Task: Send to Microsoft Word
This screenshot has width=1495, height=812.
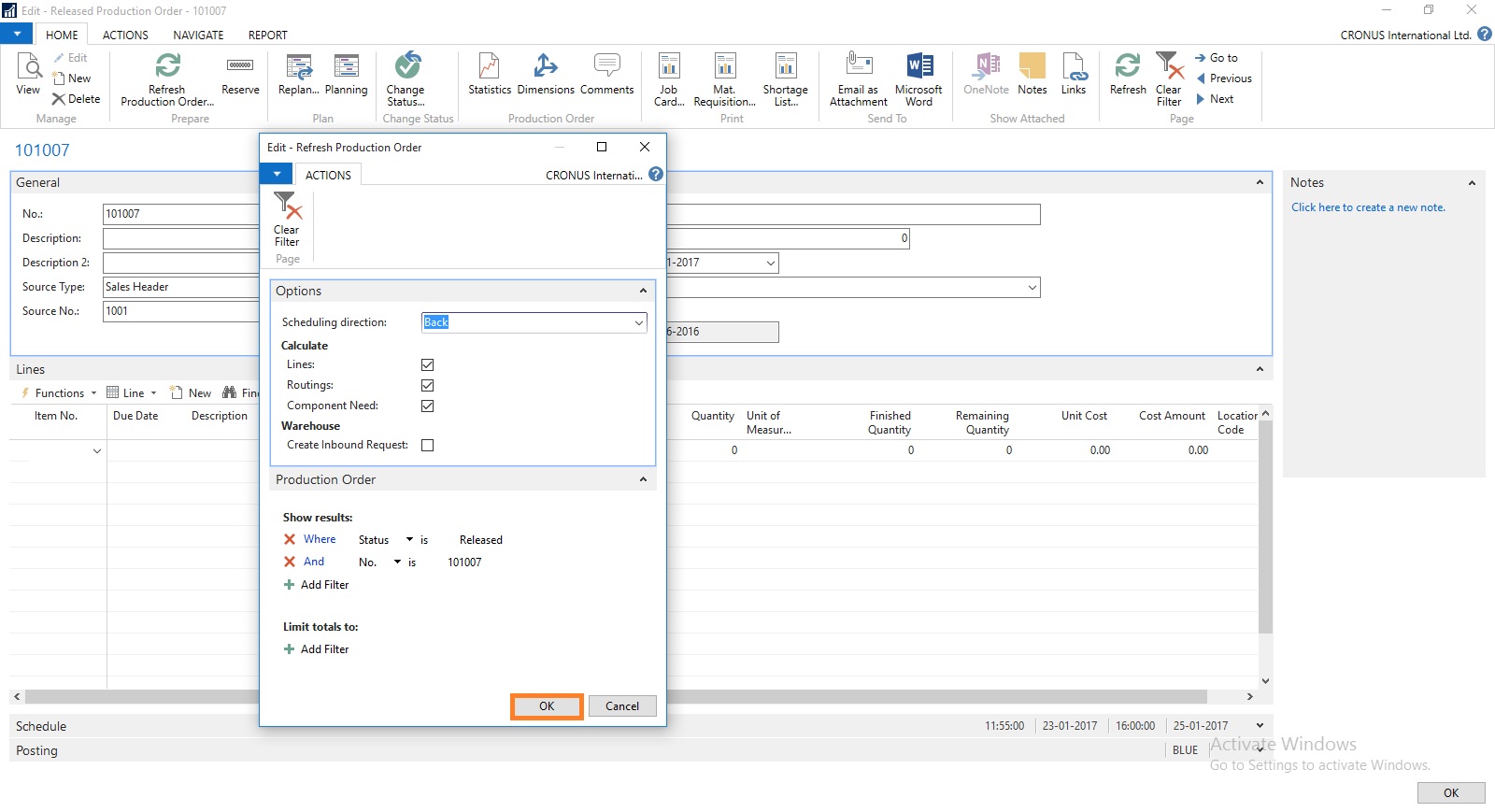Action: pos(918,78)
